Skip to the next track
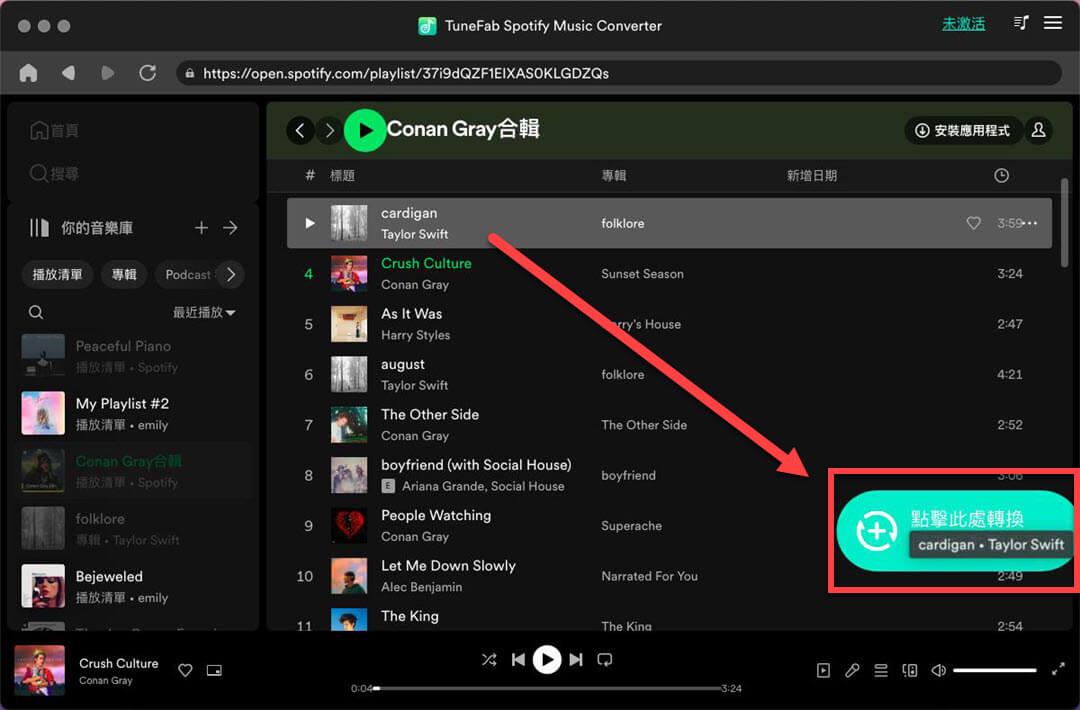Screen dimensions: 1080x710 click(576, 660)
